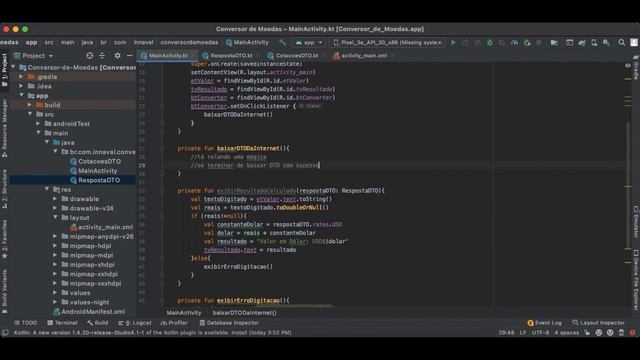
Task: Click the MainActivity navigation bar breadcrumb
Action: (x=247, y=42)
